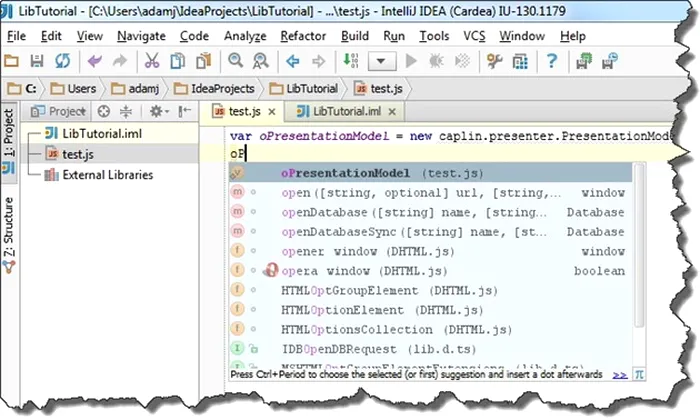This screenshot has height=420, width=700.
Task: Open Settings via wrench toolbar icon
Action: click(x=494, y=60)
